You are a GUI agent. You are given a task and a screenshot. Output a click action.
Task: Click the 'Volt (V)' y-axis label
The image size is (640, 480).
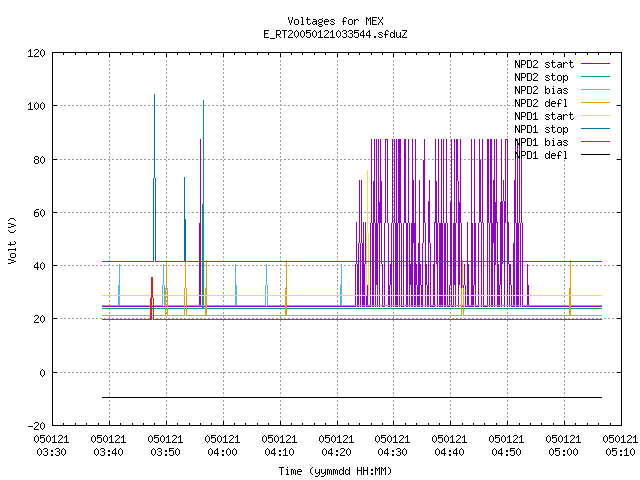13,240
